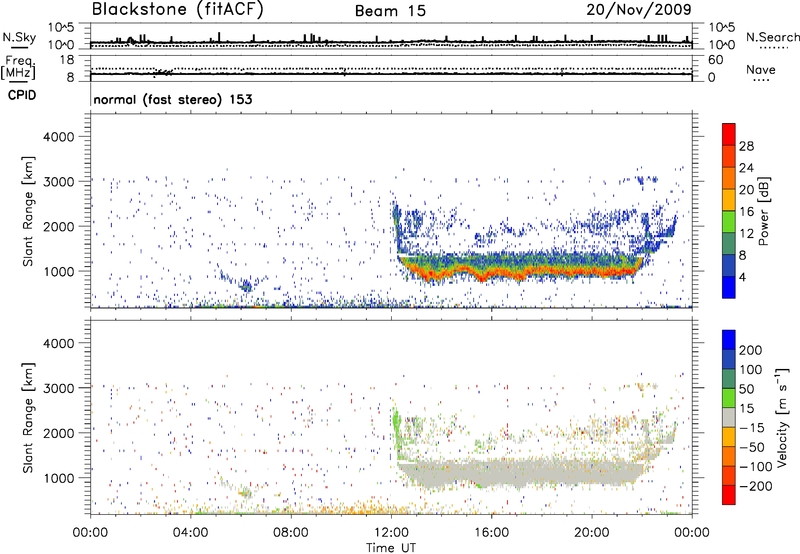Click the 12 label on Power colorbar

[746, 234]
